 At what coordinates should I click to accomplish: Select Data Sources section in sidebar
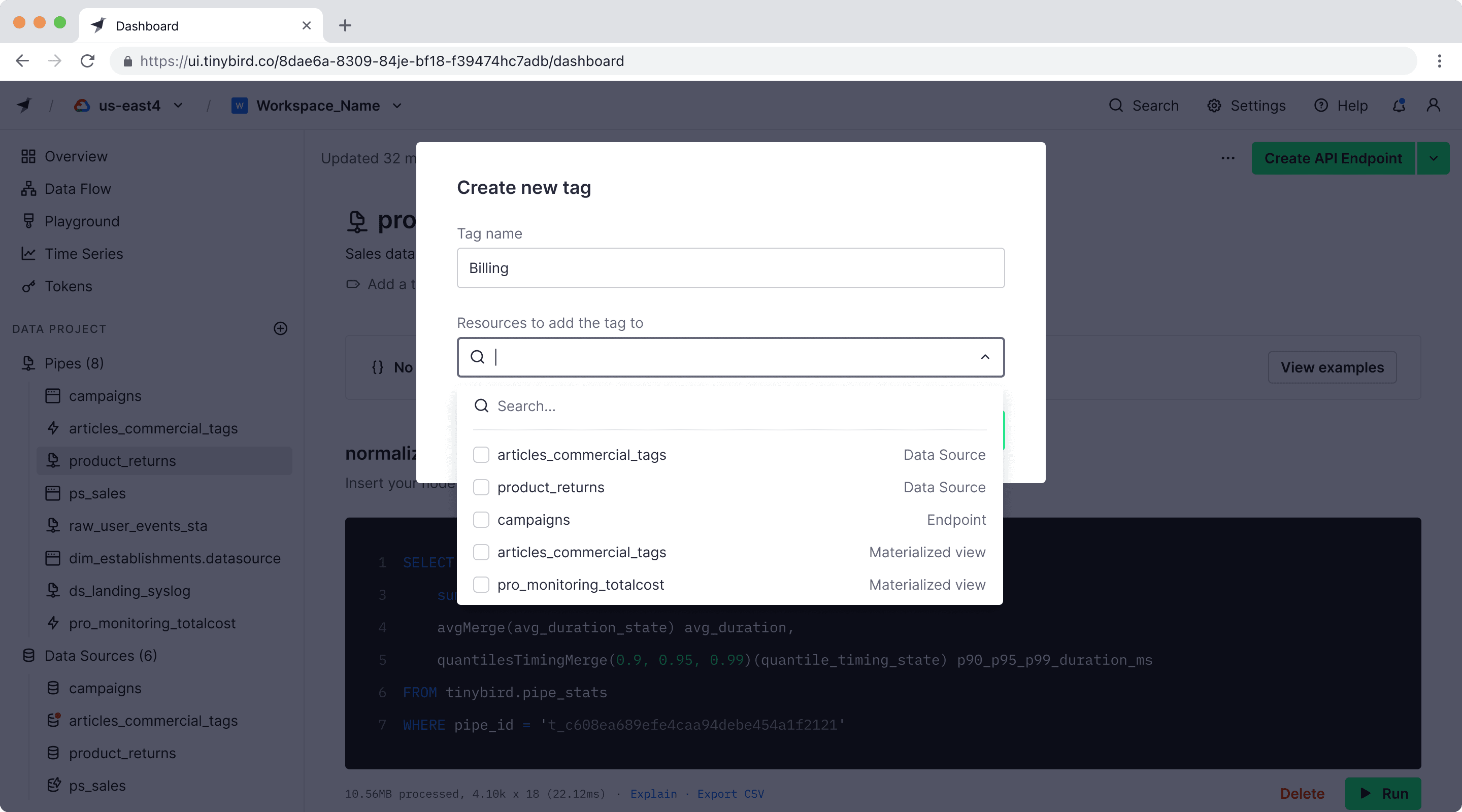tap(100, 655)
